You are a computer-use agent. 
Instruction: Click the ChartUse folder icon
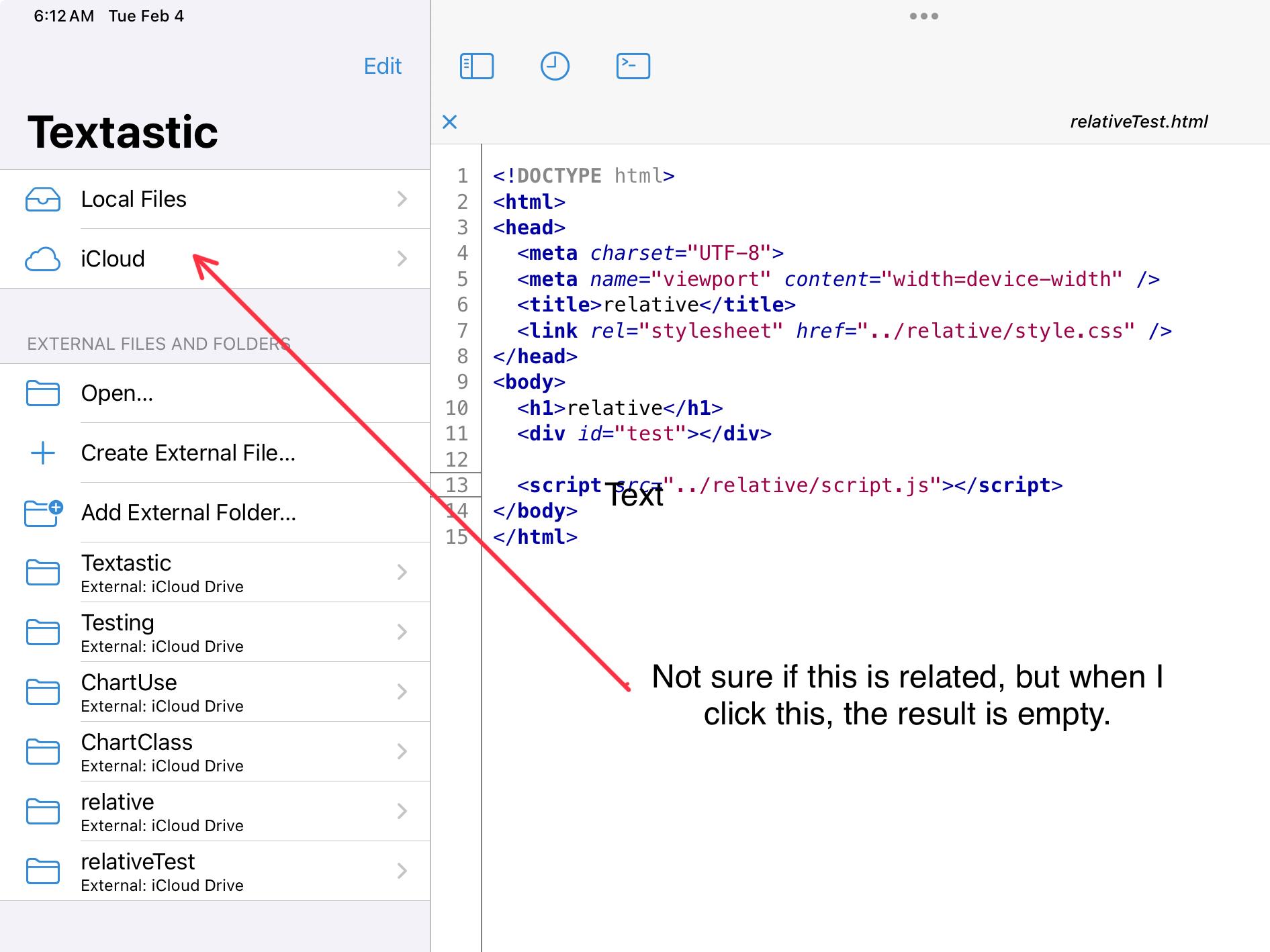click(43, 692)
